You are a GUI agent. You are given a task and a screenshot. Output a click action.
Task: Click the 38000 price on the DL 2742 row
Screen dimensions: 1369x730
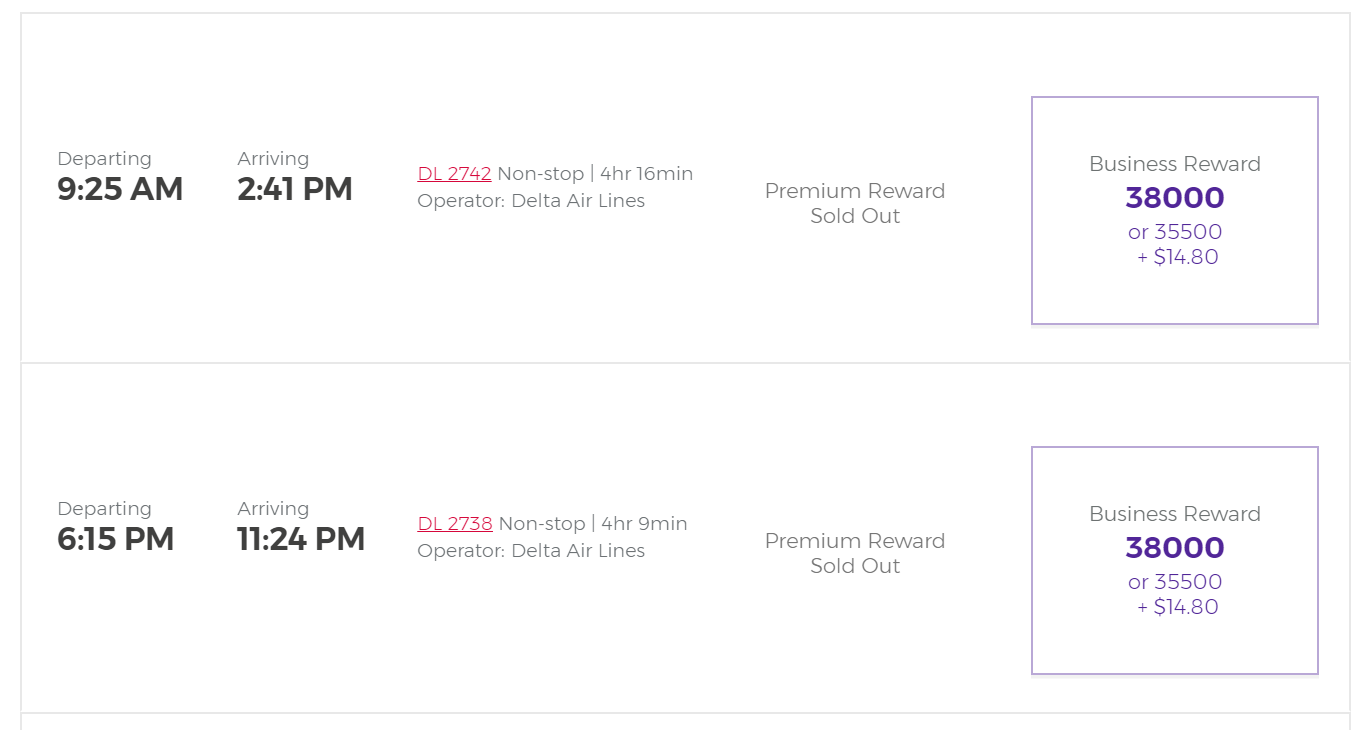click(1175, 198)
